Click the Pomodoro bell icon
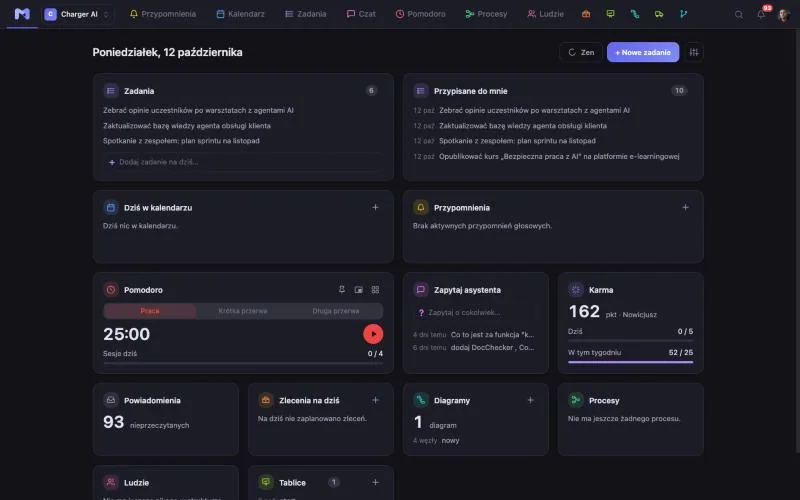The image size is (800, 500). pyautogui.click(x=342, y=290)
